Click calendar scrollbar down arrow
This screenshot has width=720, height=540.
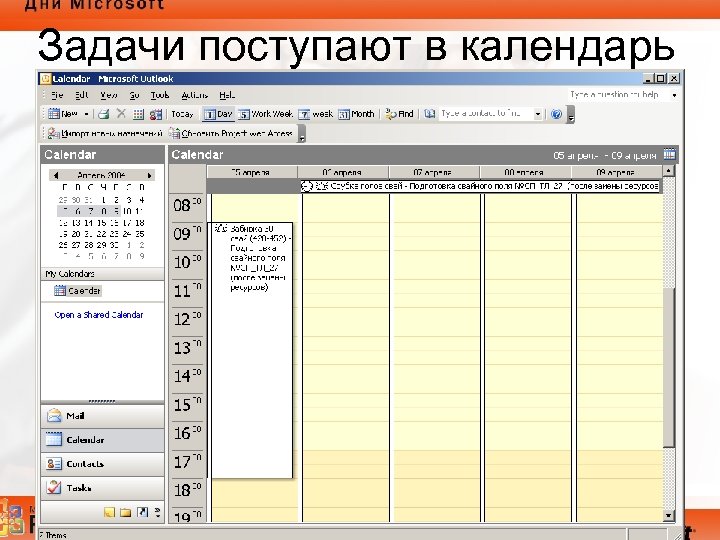click(669, 516)
